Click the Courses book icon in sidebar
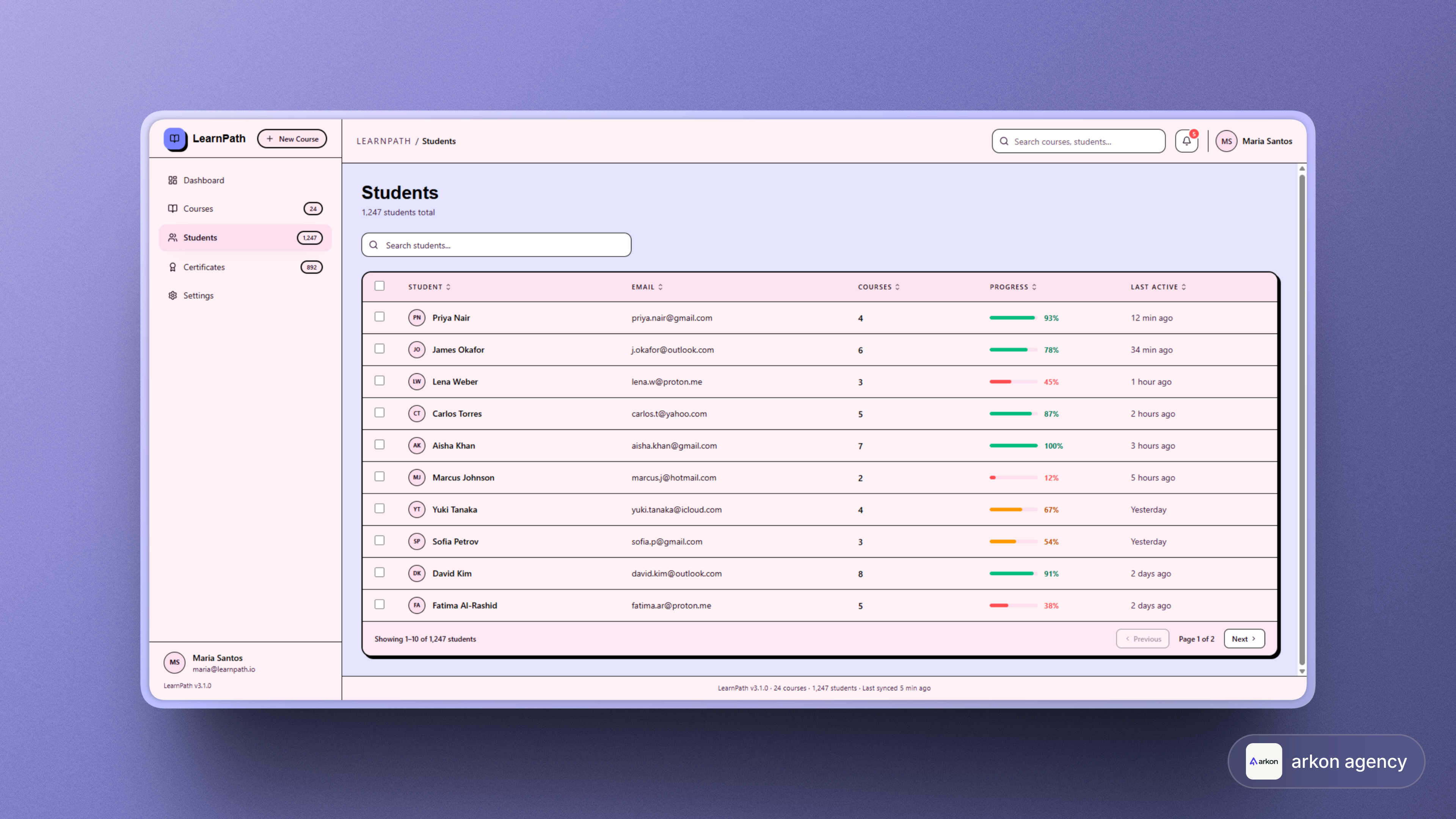 point(173,209)
